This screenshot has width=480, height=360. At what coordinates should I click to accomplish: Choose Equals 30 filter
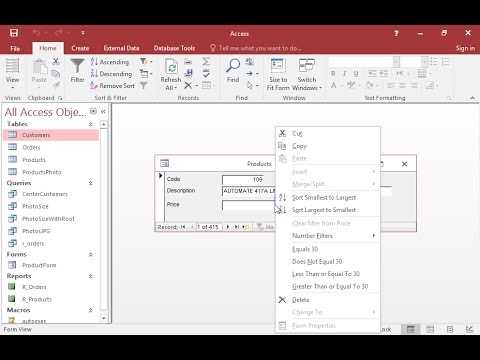328,249
